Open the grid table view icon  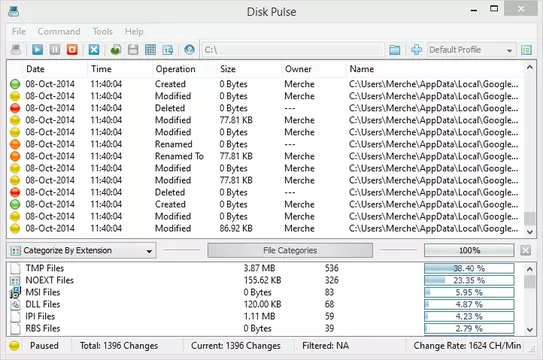tap(150, 50)
